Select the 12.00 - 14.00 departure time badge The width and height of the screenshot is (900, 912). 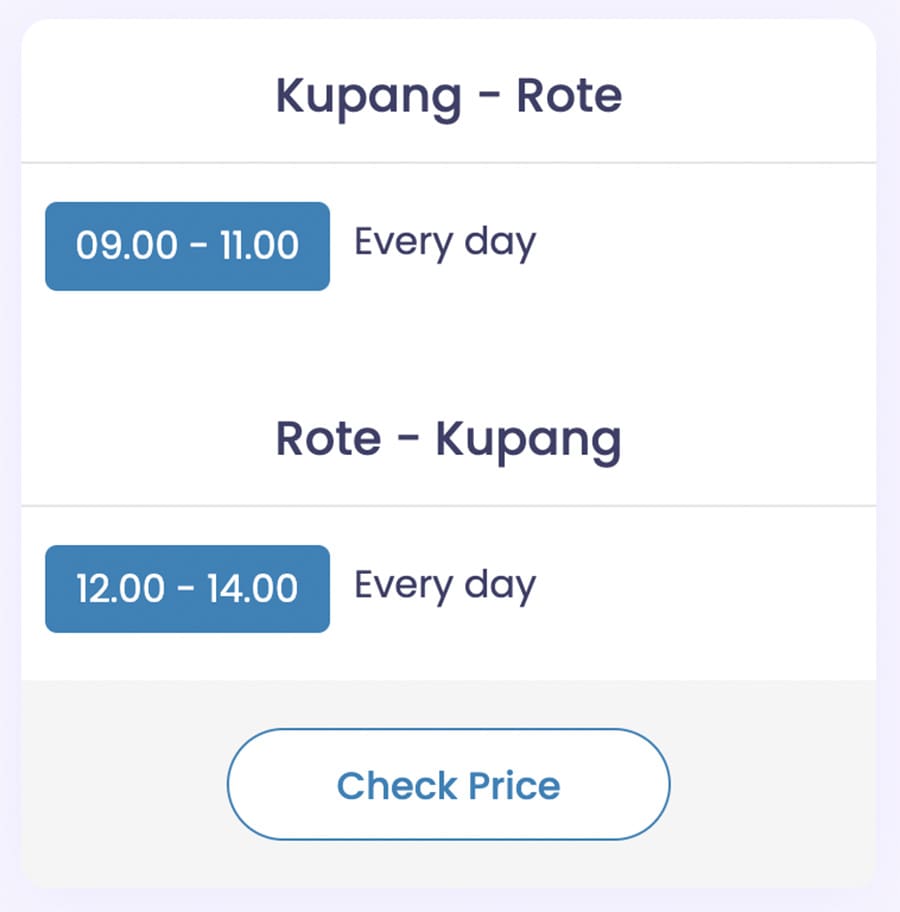coord(187,589)
